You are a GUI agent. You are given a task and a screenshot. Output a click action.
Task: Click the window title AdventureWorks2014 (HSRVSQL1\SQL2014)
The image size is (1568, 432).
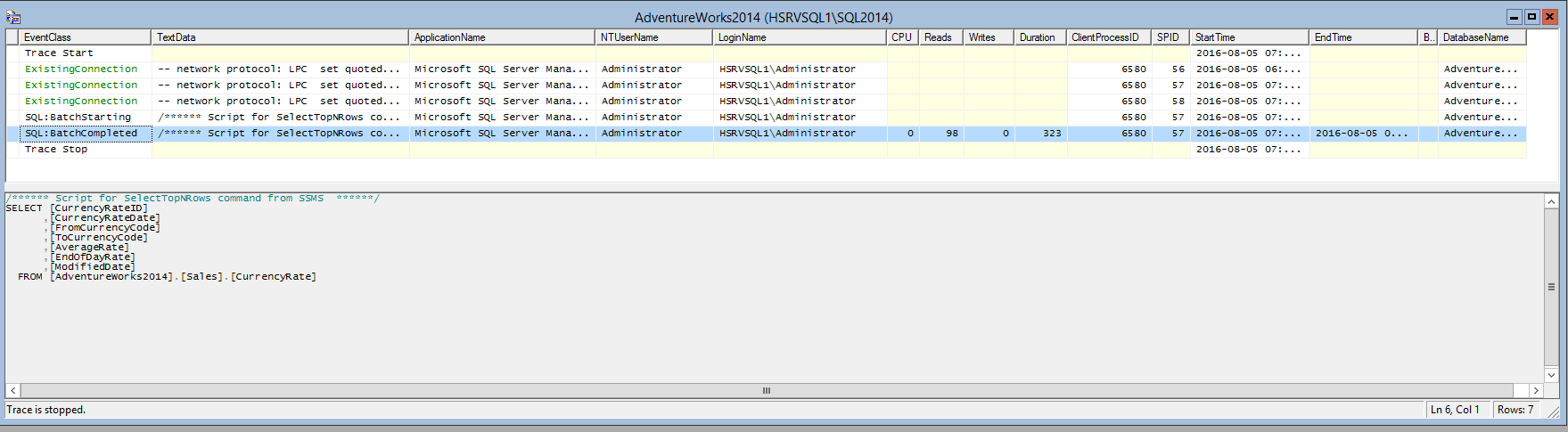[x=764, y=18]
